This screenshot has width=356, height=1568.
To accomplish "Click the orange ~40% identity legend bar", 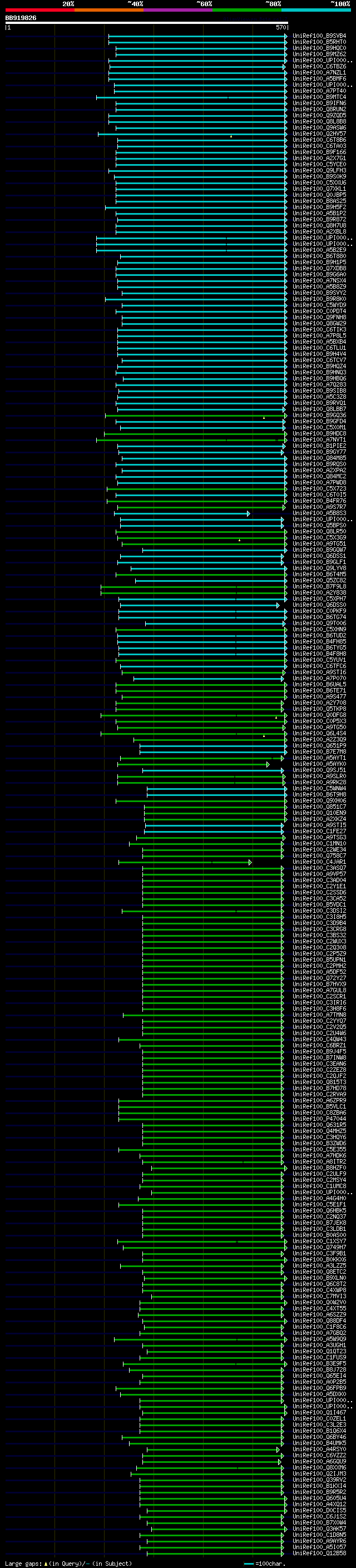I will pyautogui.click(x=109, y=10).
